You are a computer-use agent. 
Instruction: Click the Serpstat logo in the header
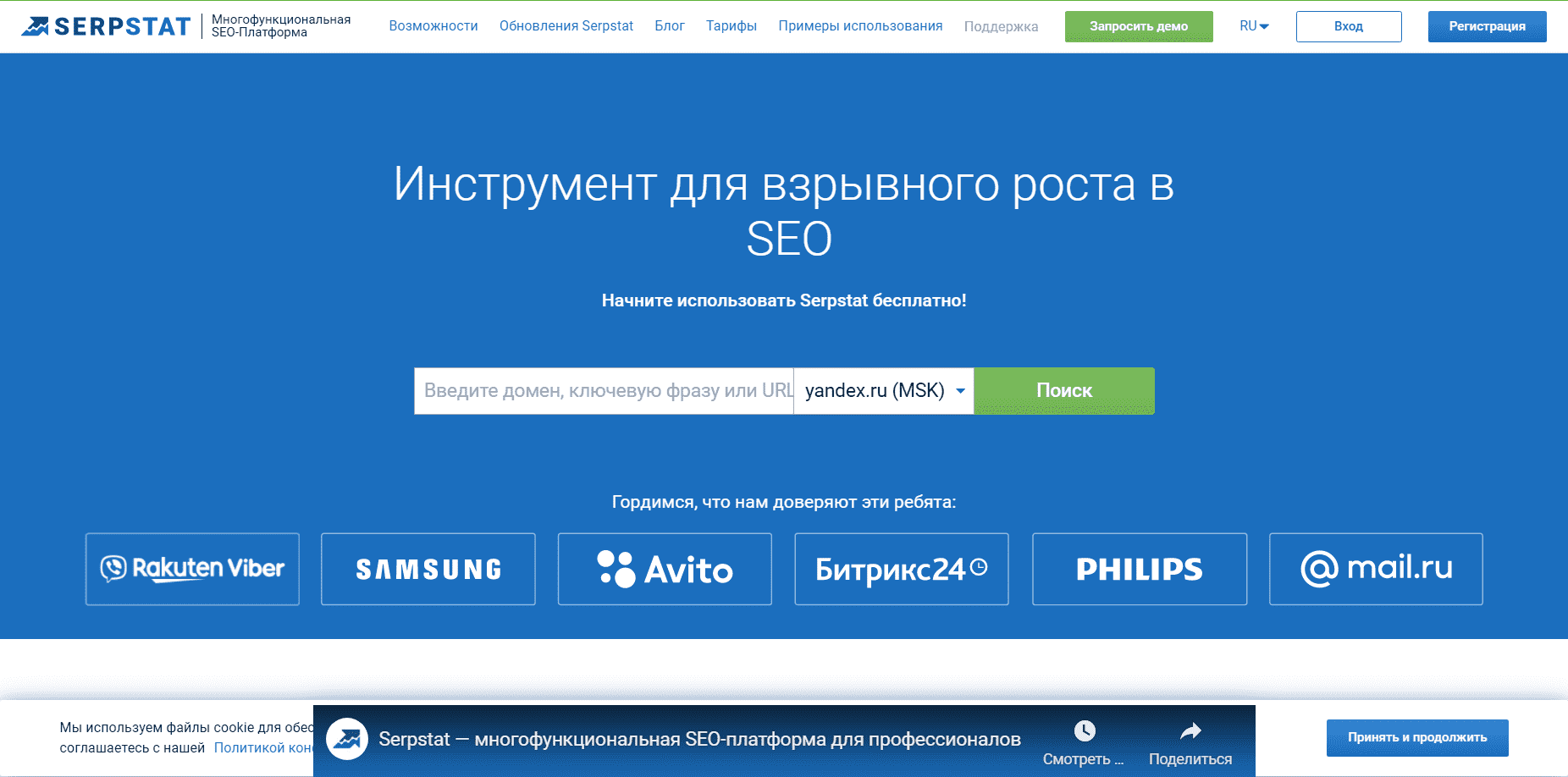[x=106, y=26]
